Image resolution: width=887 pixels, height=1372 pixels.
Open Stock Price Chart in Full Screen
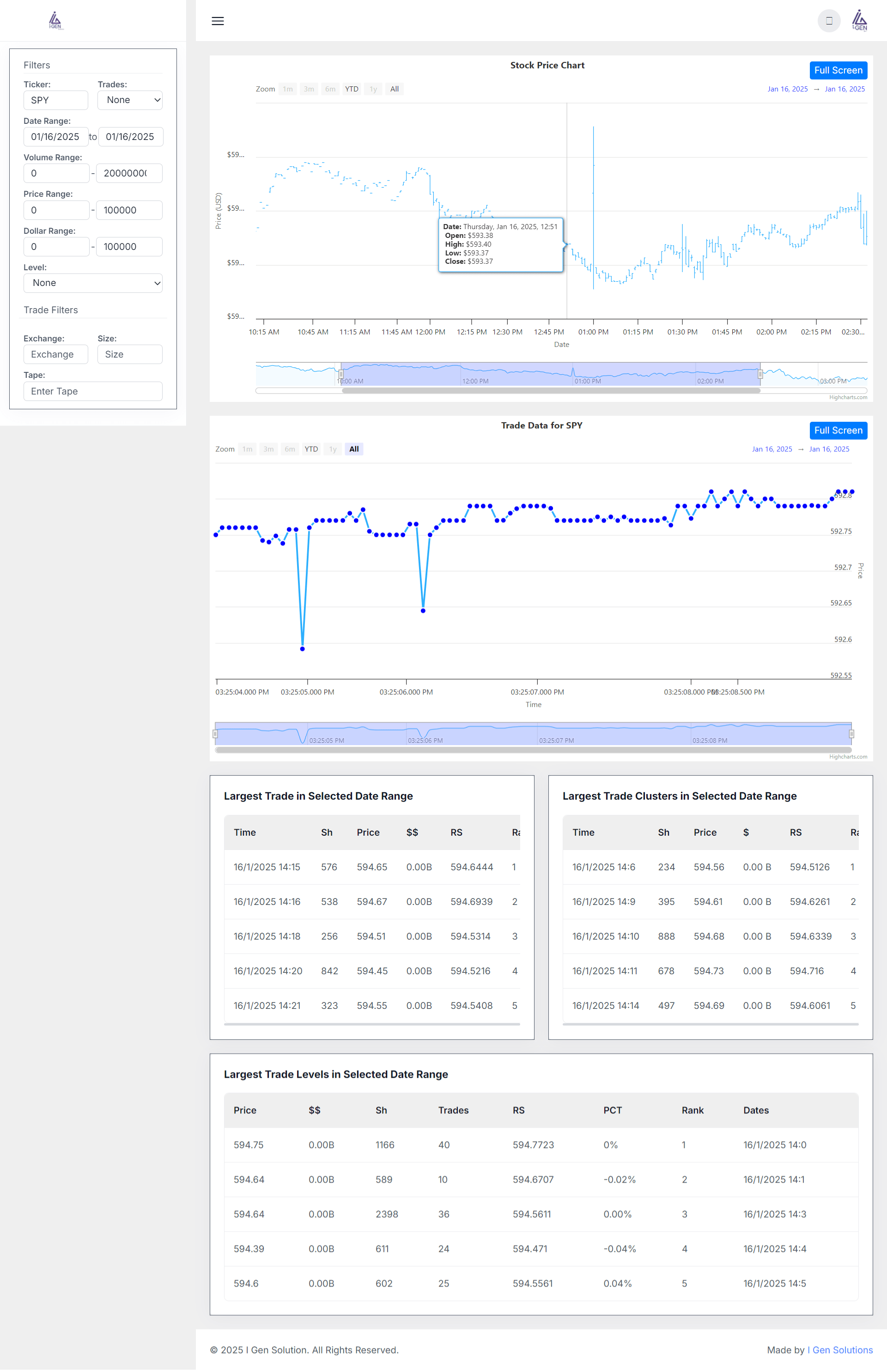coord(838,70)
